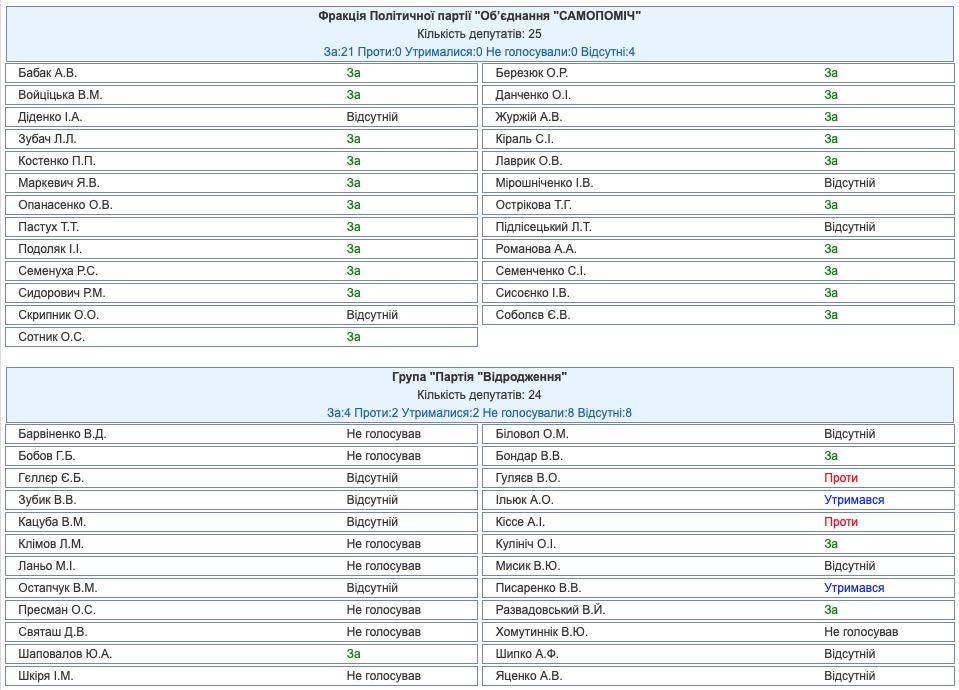Select Святаш Д.В. name

coord(53,632)
